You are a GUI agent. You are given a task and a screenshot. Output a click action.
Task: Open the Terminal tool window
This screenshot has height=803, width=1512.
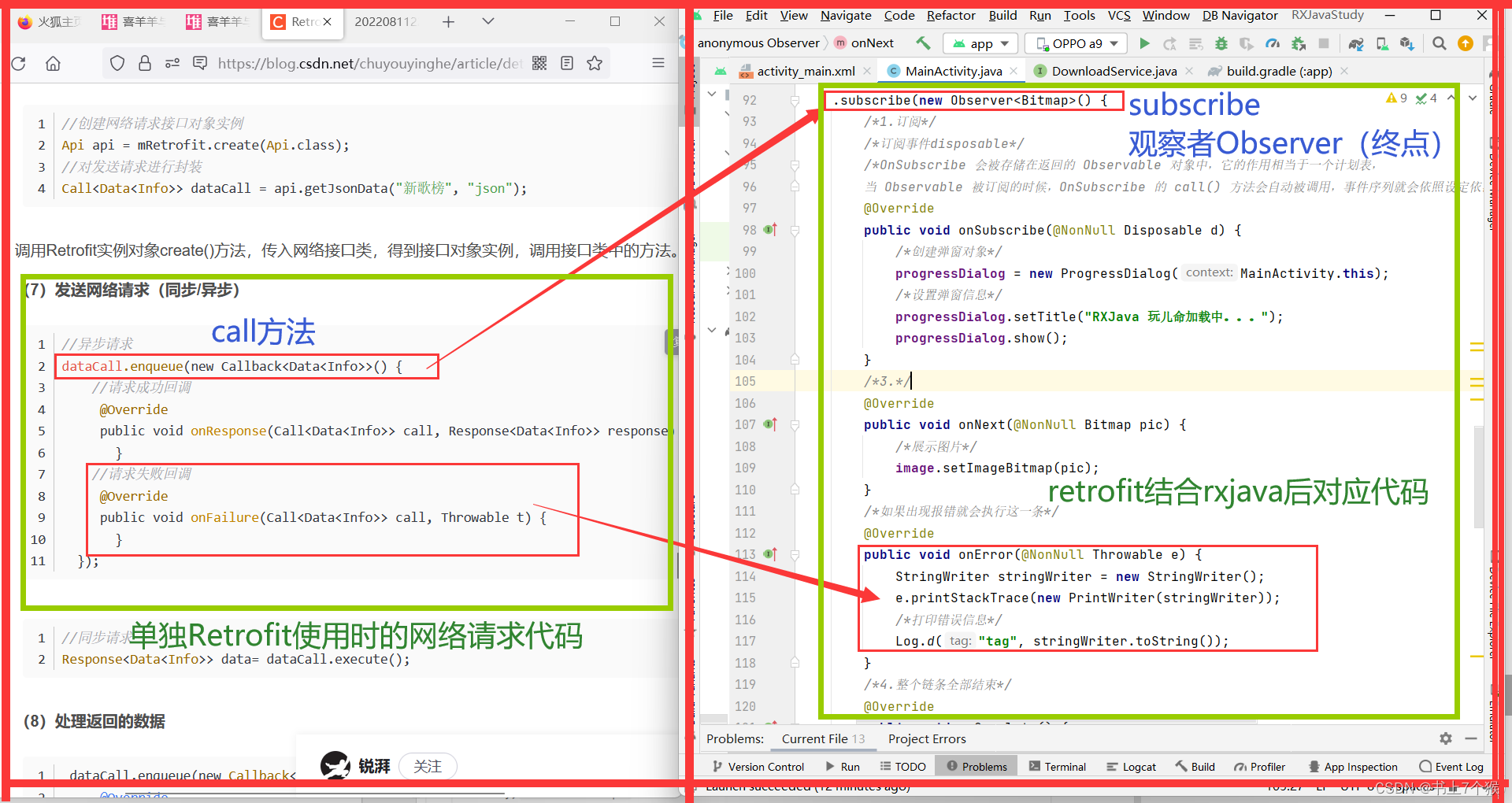click(x=1058, y=767)
